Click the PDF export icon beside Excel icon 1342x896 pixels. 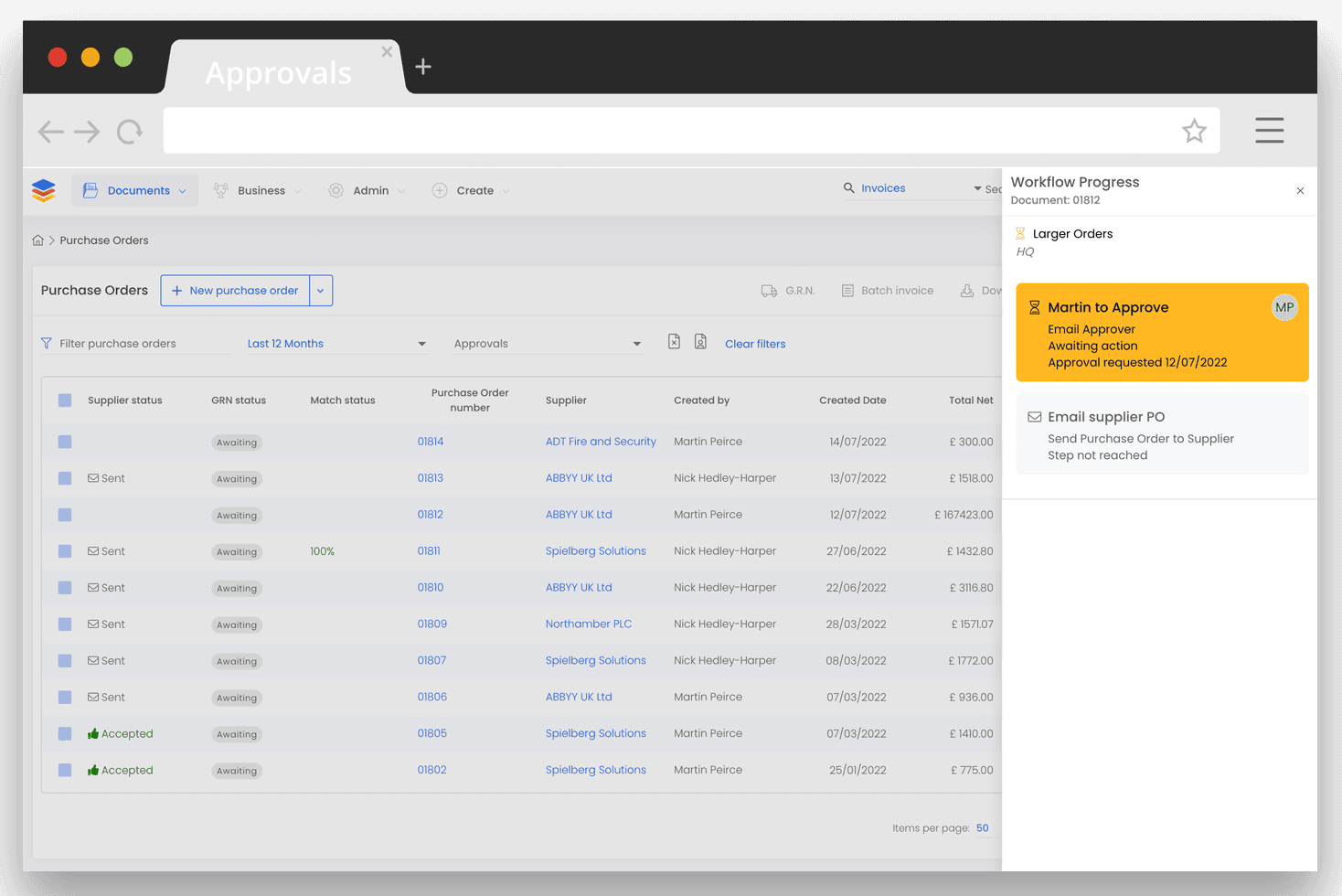(700, 340)
